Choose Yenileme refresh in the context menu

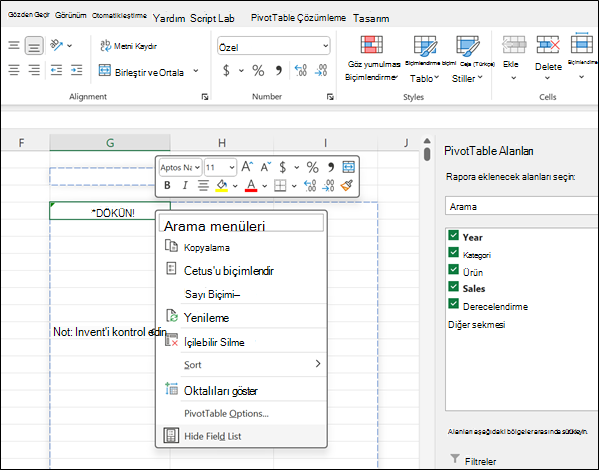click(241, 317)
